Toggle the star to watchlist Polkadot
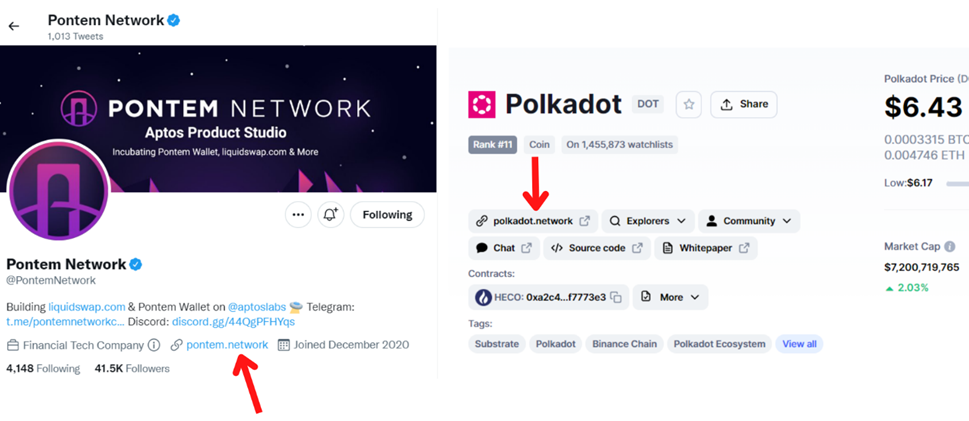 pos(688,104)
